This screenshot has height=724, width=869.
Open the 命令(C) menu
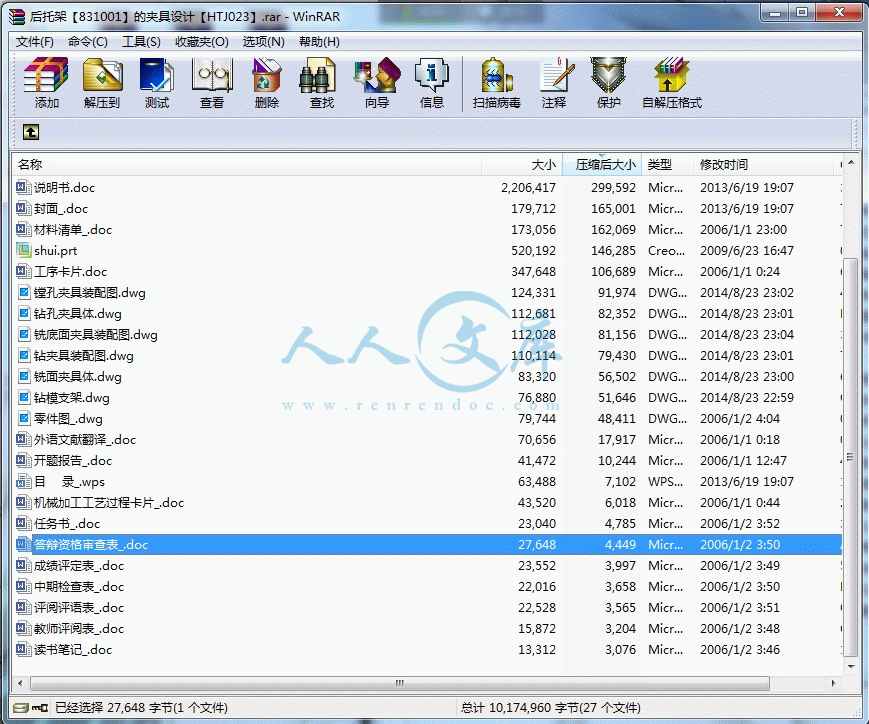point(88,42)
